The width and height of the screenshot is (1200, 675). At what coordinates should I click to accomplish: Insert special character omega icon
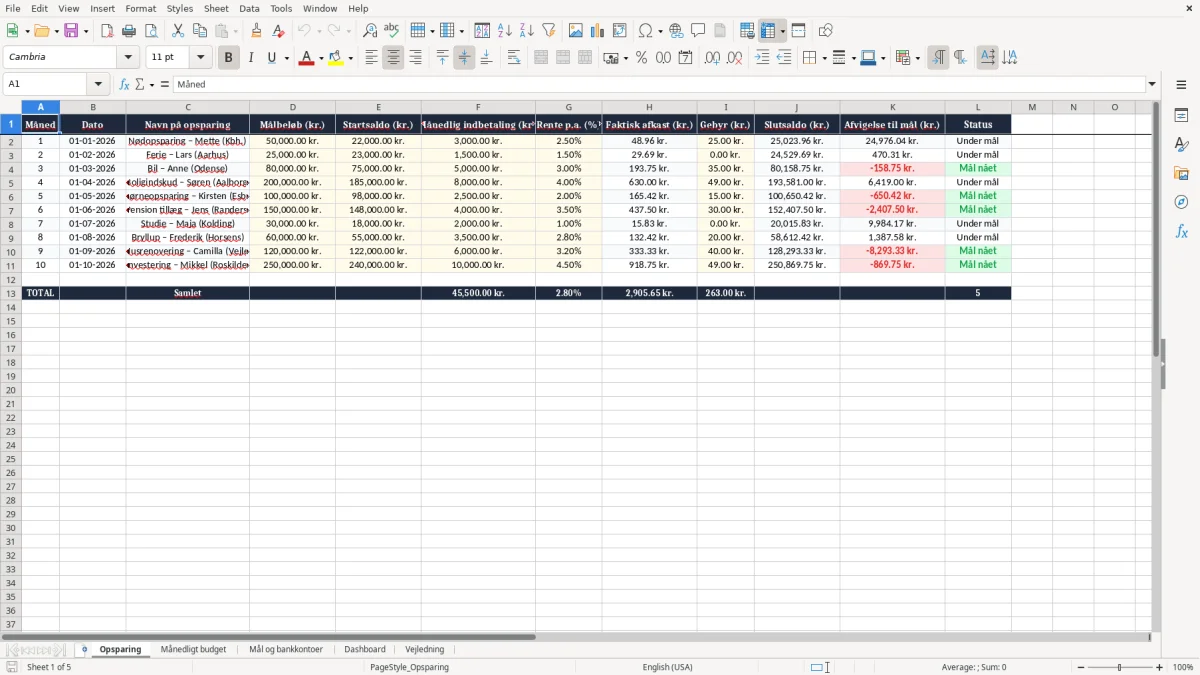point(645,31)
